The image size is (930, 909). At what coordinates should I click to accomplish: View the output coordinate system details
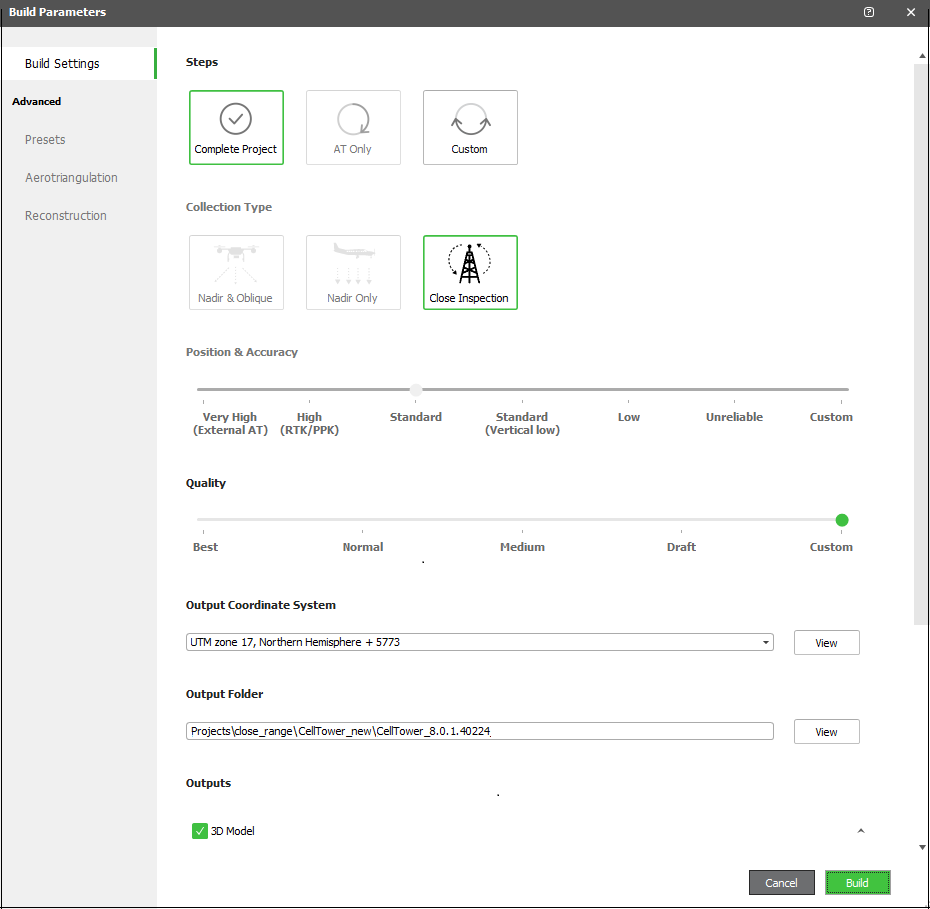826,642
